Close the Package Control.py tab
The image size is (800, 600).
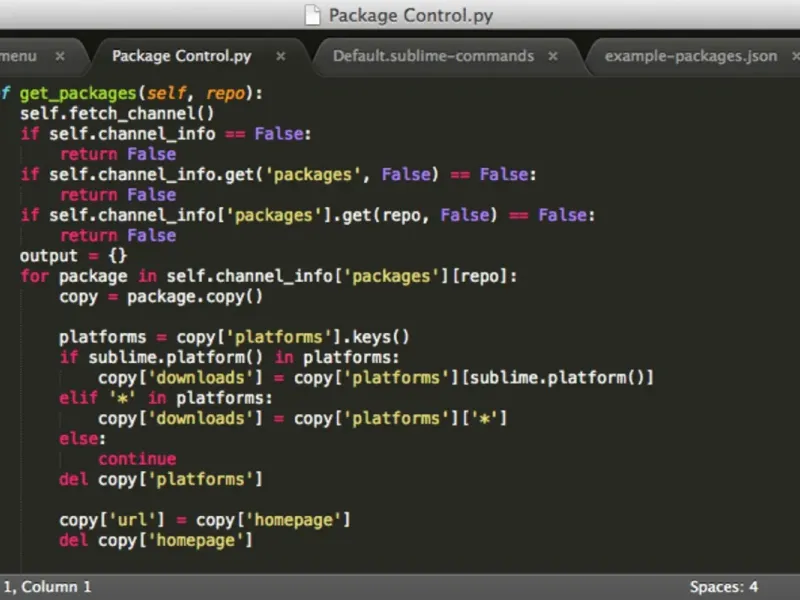click(x=281, y=56)
